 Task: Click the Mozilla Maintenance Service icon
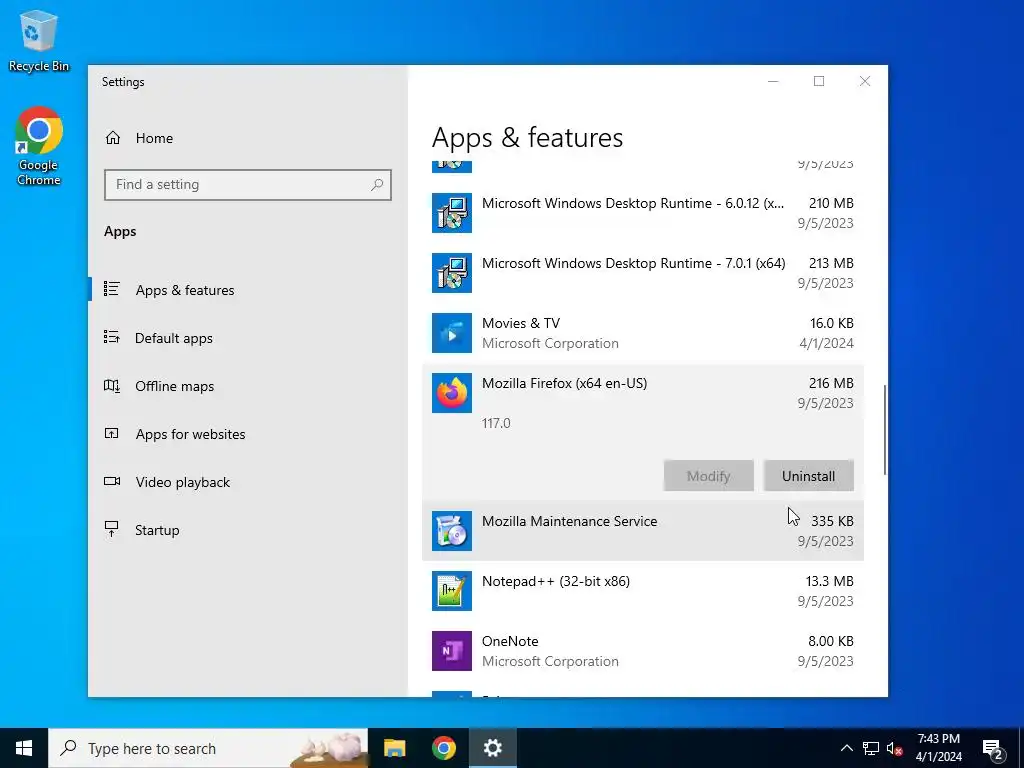452,531
